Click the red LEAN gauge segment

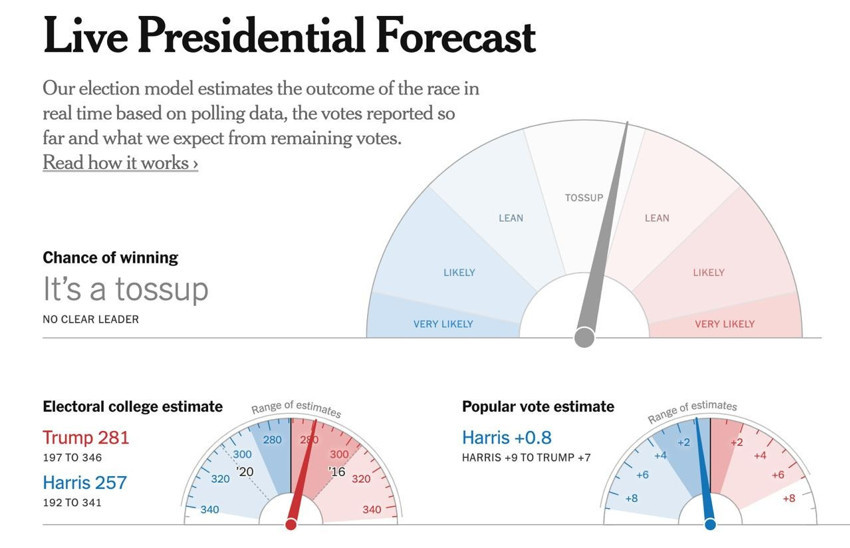pyautogui.click(x=657, y=218)
